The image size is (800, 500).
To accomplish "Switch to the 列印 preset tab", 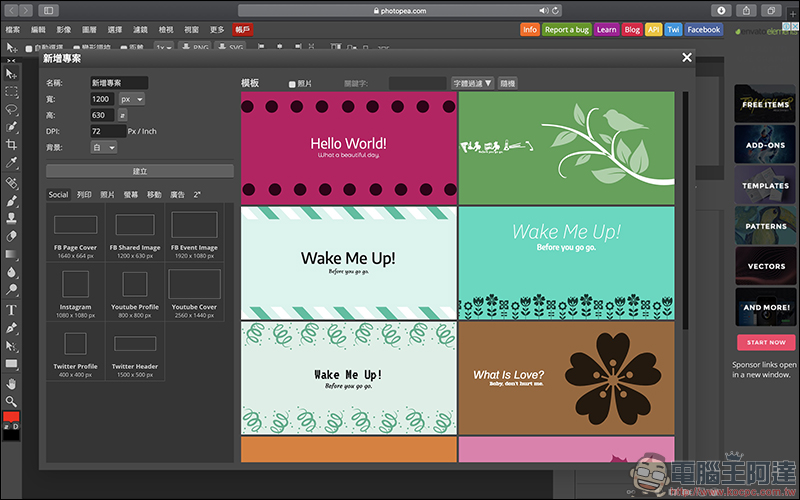I will pyautogui.click(x=84, y=194).
